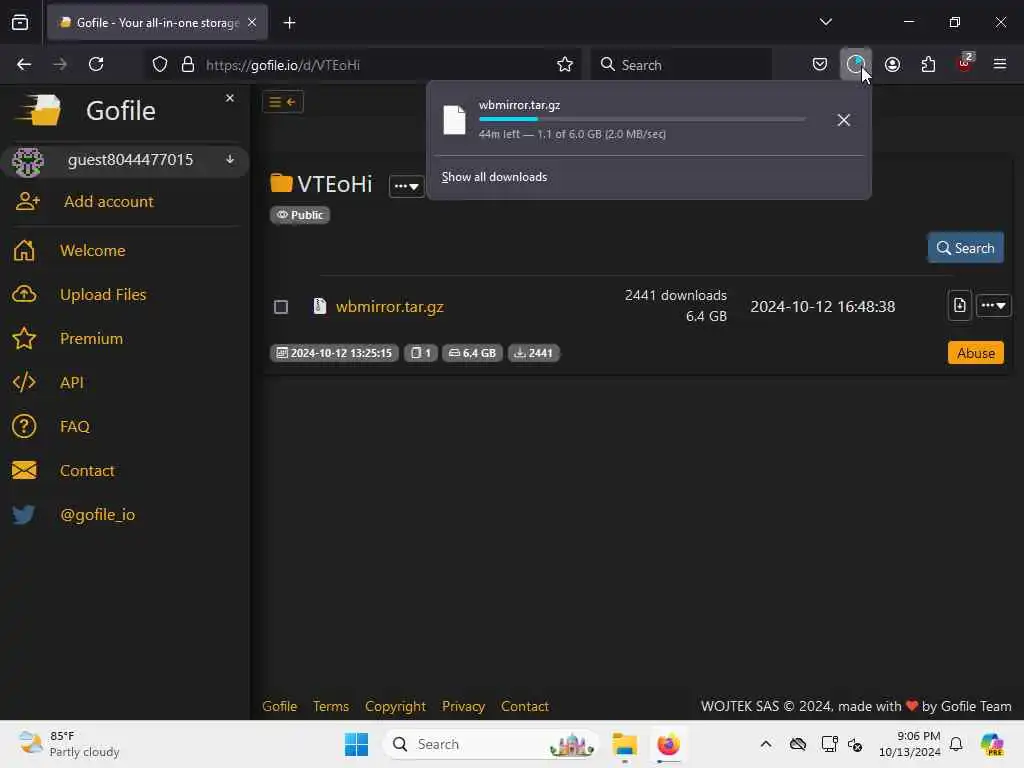Open the Premium sidebar item
This screenshot has width=1024, height=768.
point(91,338)
